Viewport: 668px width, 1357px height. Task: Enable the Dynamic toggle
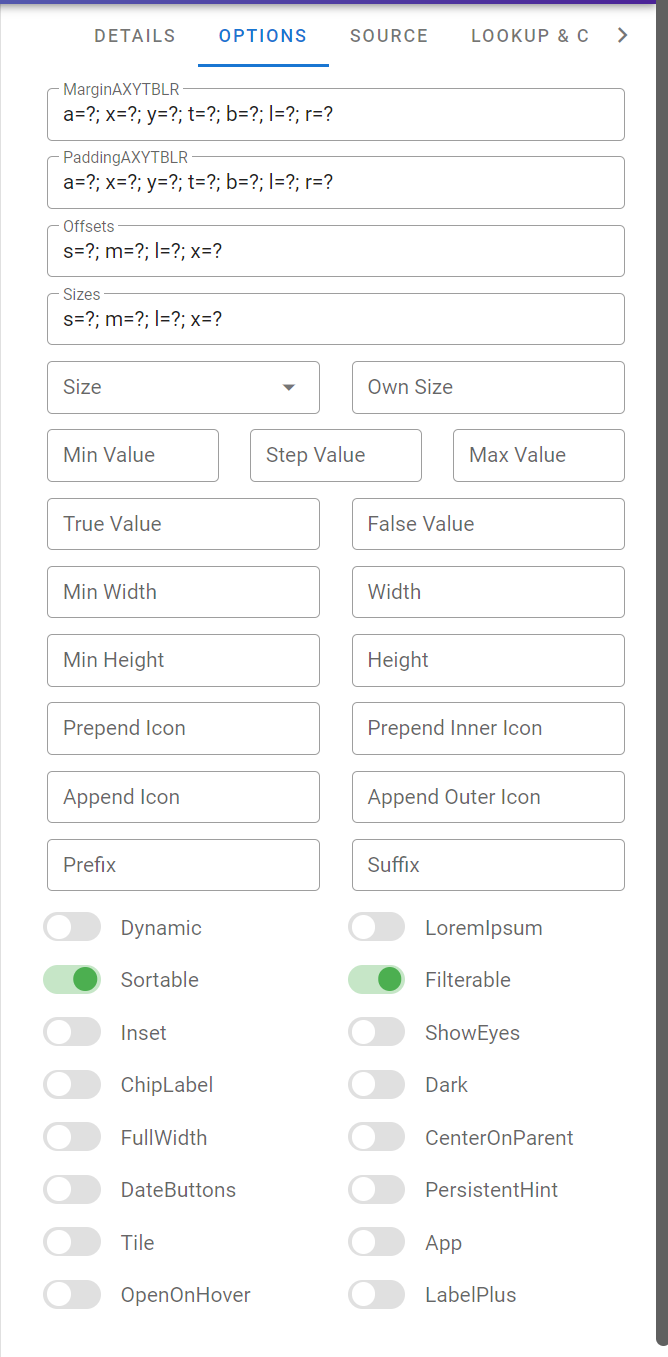[73, 928]
